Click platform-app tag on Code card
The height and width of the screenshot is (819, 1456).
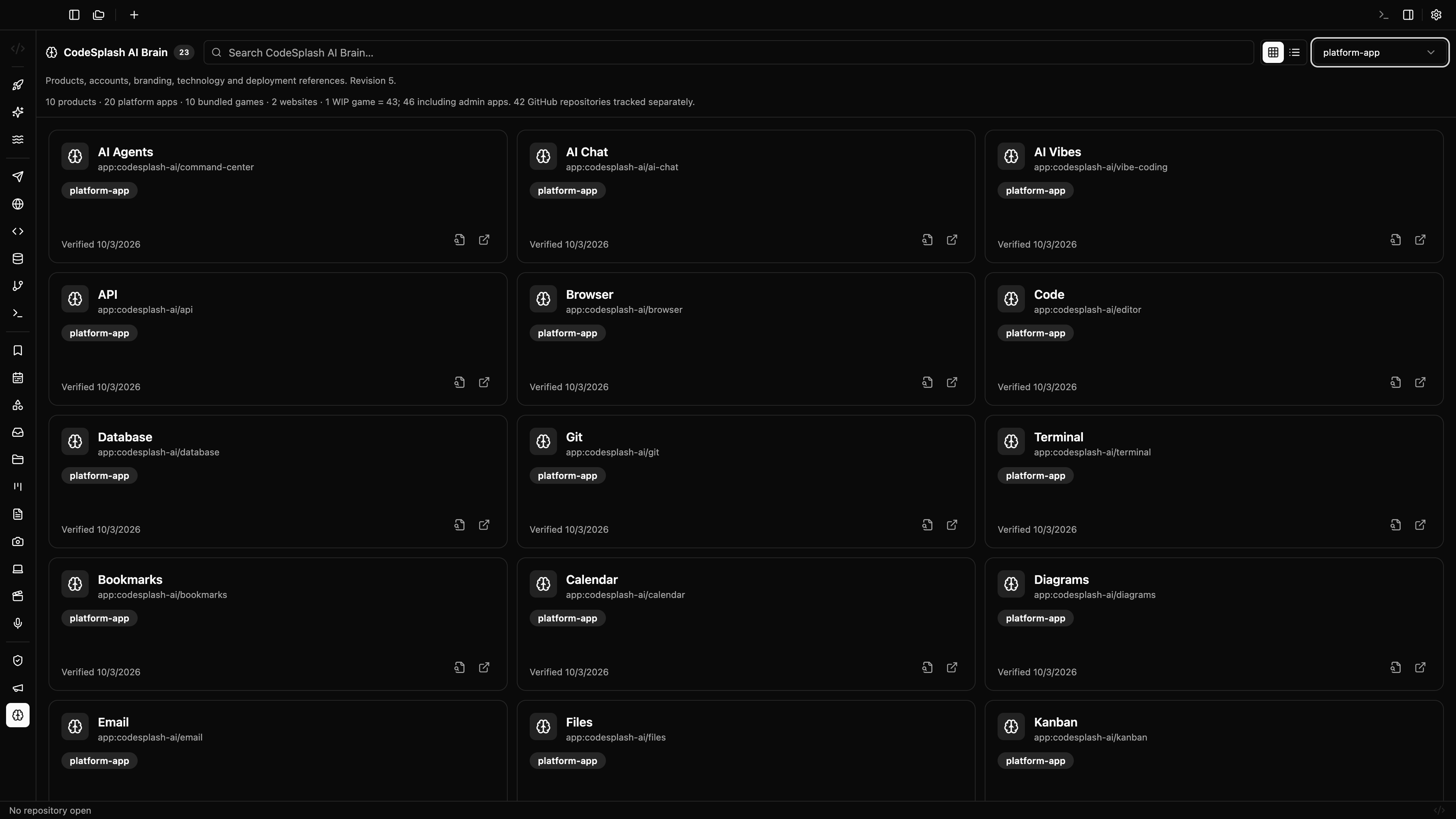pyautogui.click(x=1035, y=333)
